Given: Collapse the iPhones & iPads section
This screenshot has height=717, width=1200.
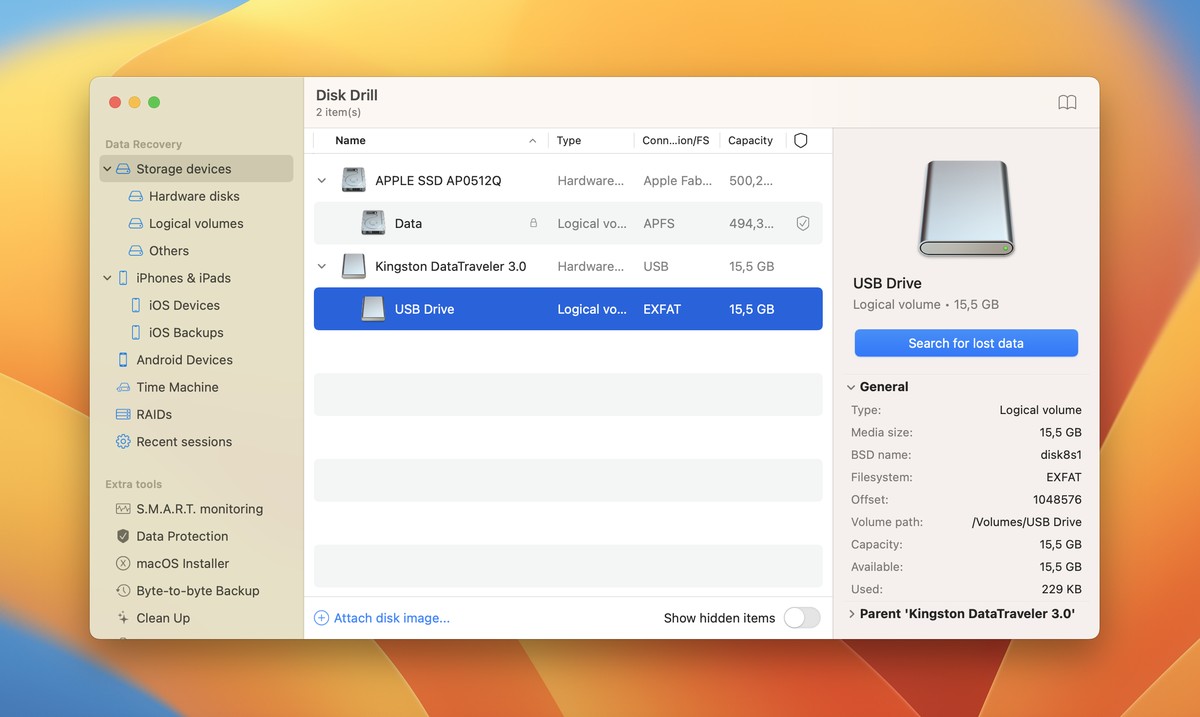Looking at the screenshot, I should (x=107, y=278).
